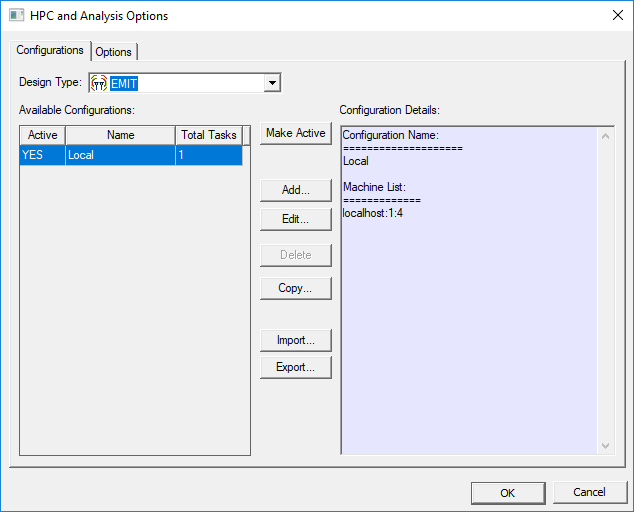Switch to the Configurations tab

pos(50,50)
